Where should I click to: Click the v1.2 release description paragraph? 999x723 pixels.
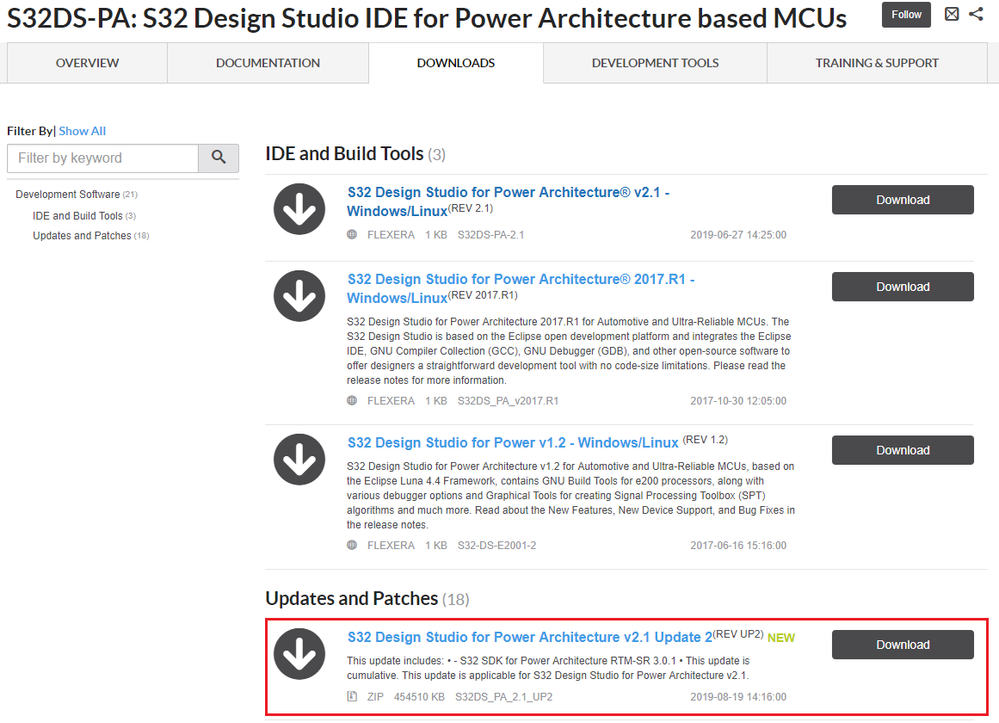[x=571, y=496]
